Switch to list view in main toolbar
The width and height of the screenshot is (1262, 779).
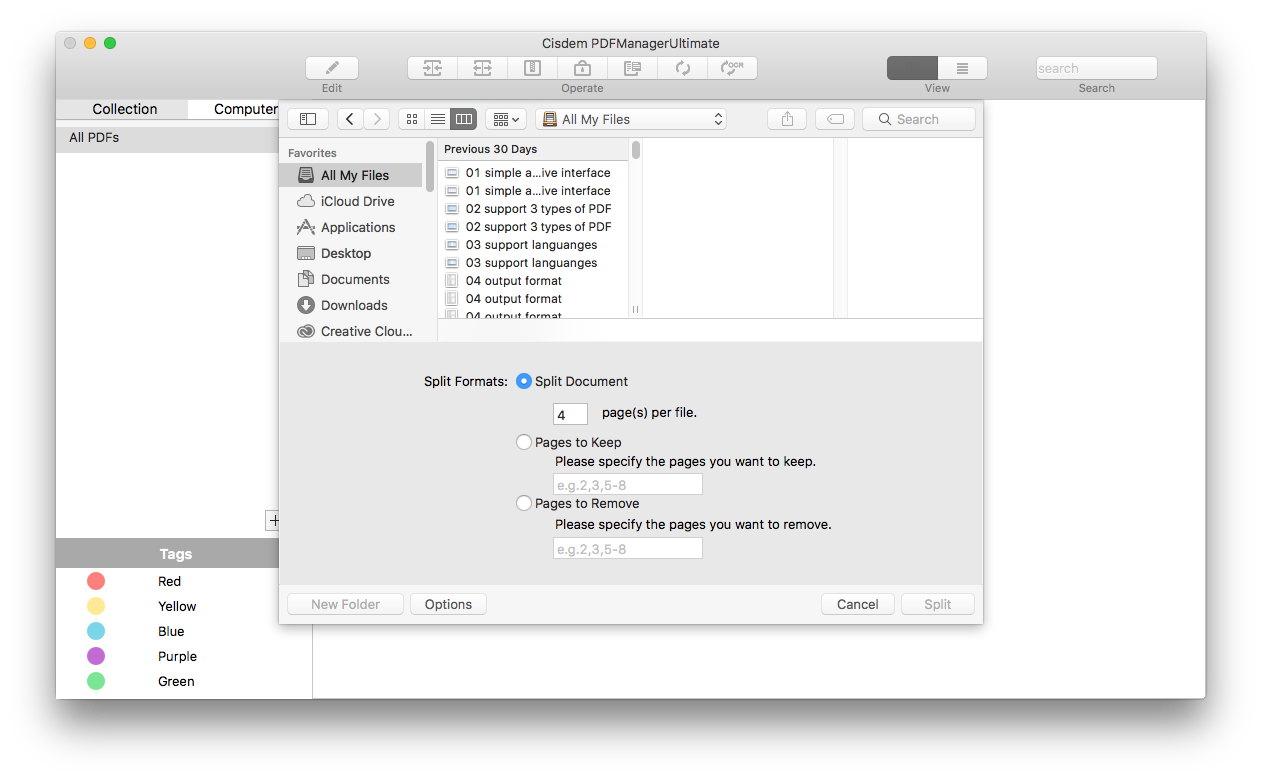pyautogui.click(x=962, y=68)
